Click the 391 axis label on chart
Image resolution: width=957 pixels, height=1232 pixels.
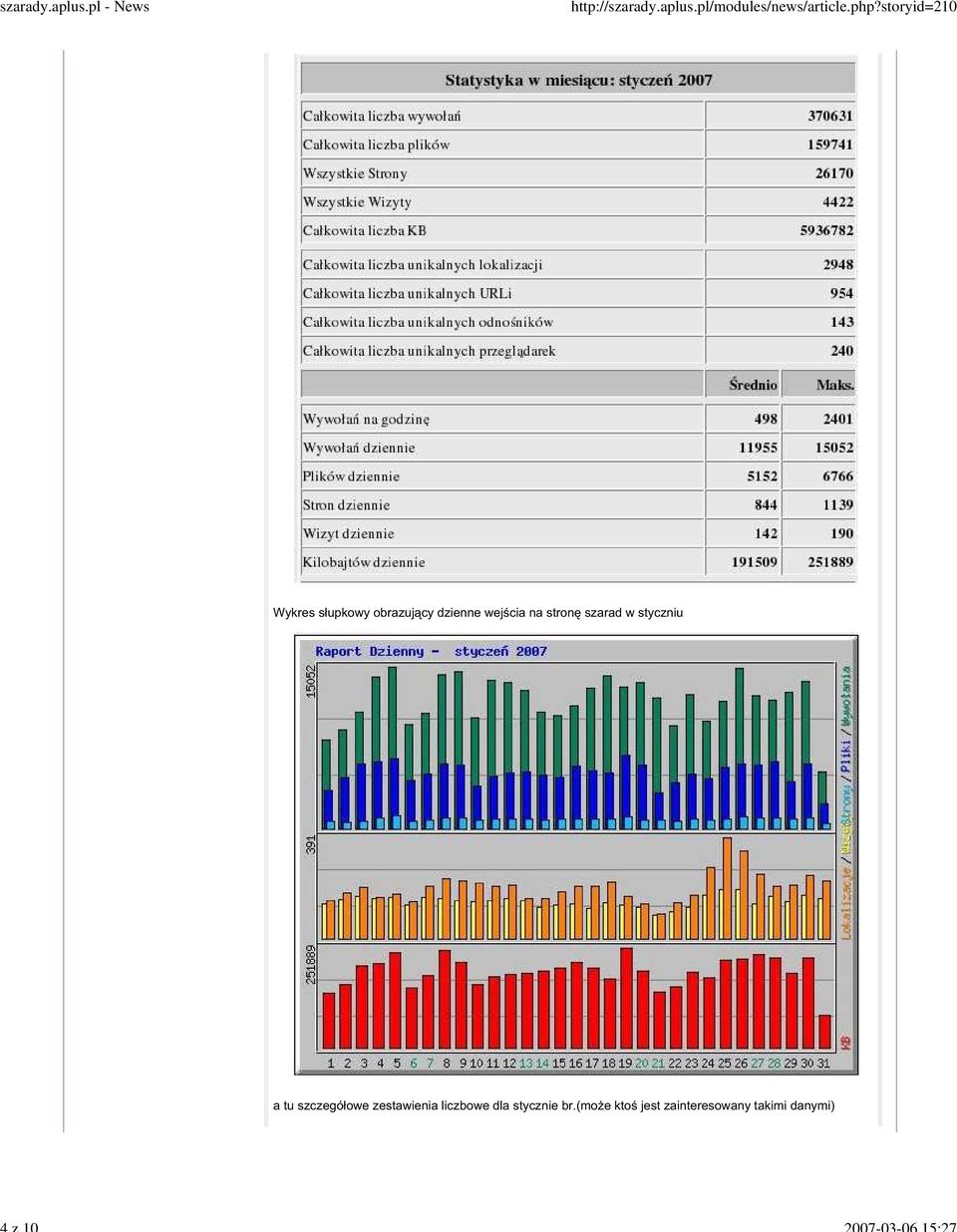pos(310,845)
